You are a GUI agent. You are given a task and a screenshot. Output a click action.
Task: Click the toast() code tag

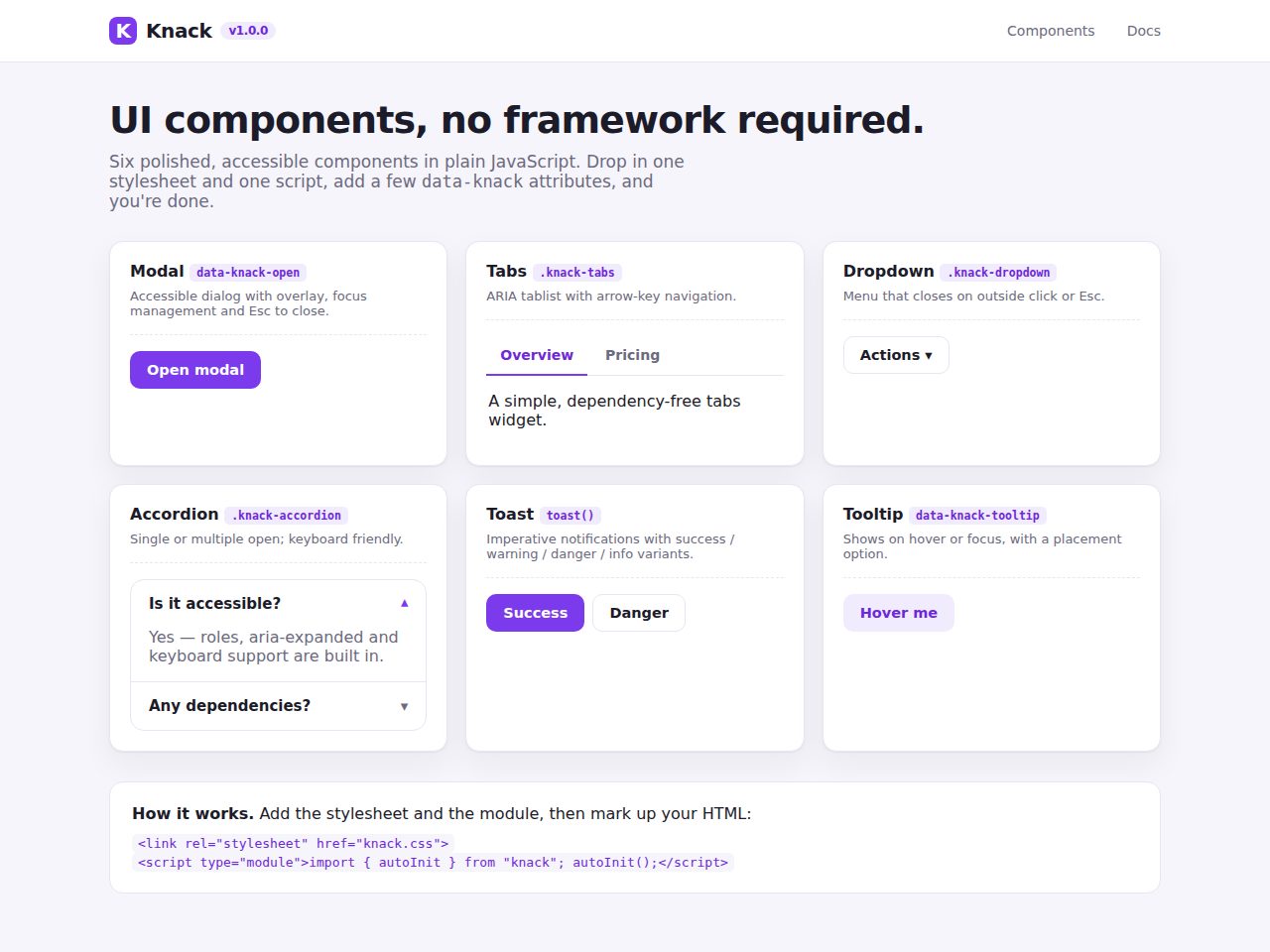571,516
